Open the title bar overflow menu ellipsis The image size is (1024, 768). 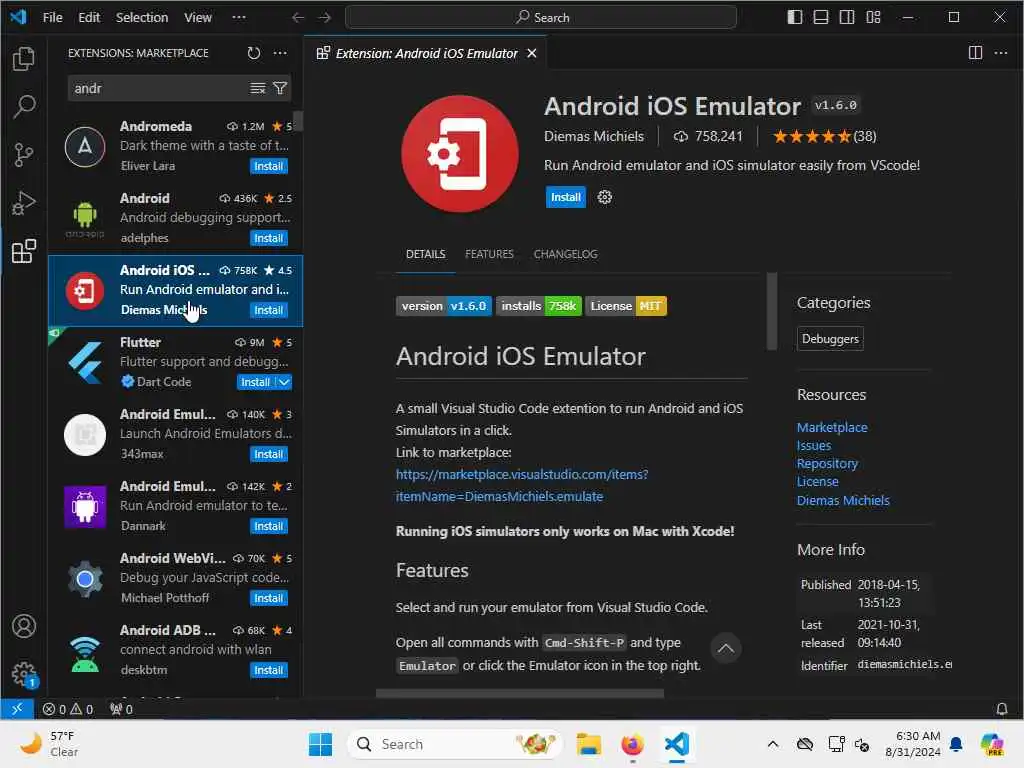click(239, 18)
